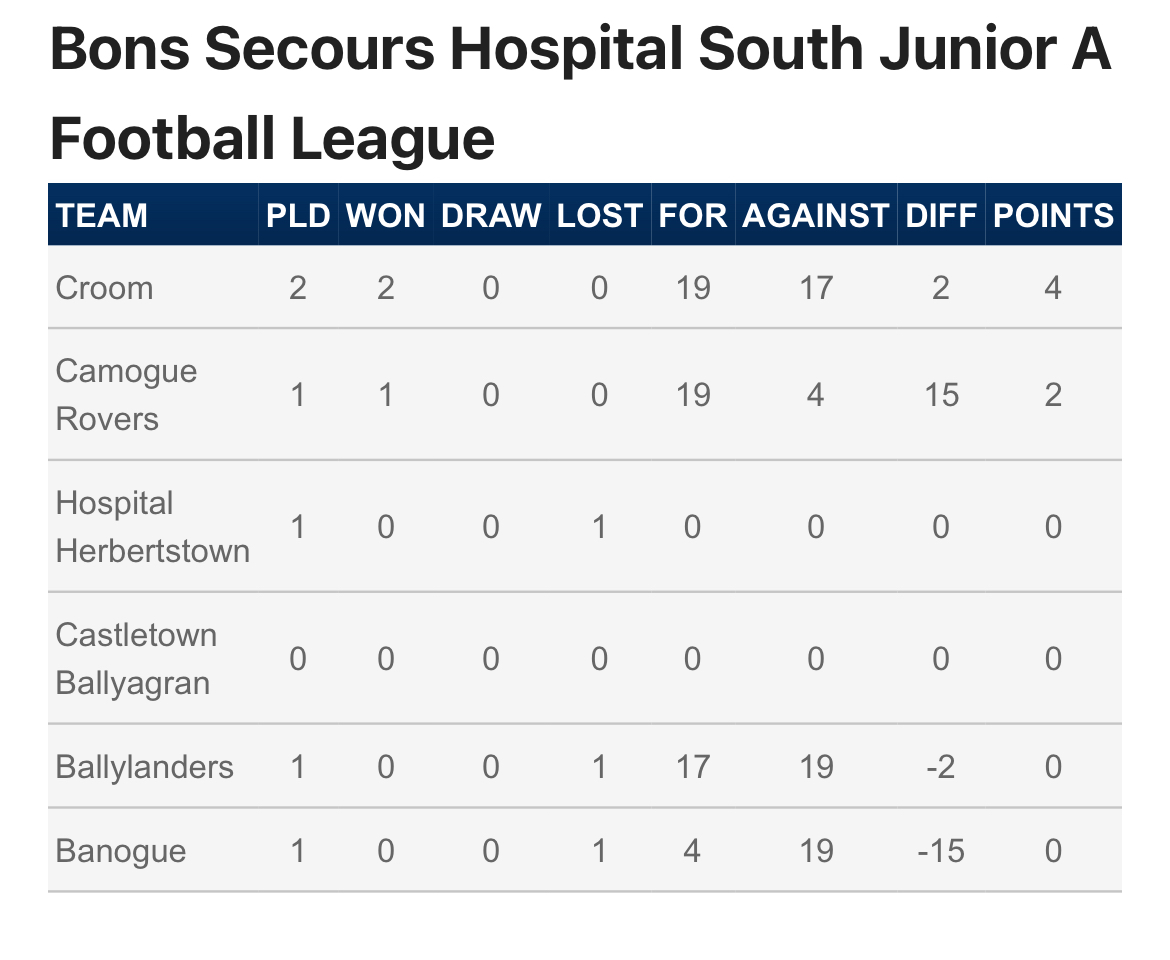The height and width of the screenshot is (960, 1170).
Task: Select Ballylanders' -2 difference cell
Action: tap(940, 767)
